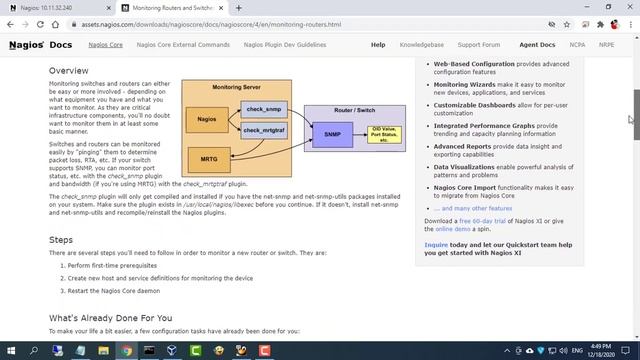Close the Monitoring Routers and Switches tab
The width and height of the screenshot is (640, 360).
[x=221, y=8]
